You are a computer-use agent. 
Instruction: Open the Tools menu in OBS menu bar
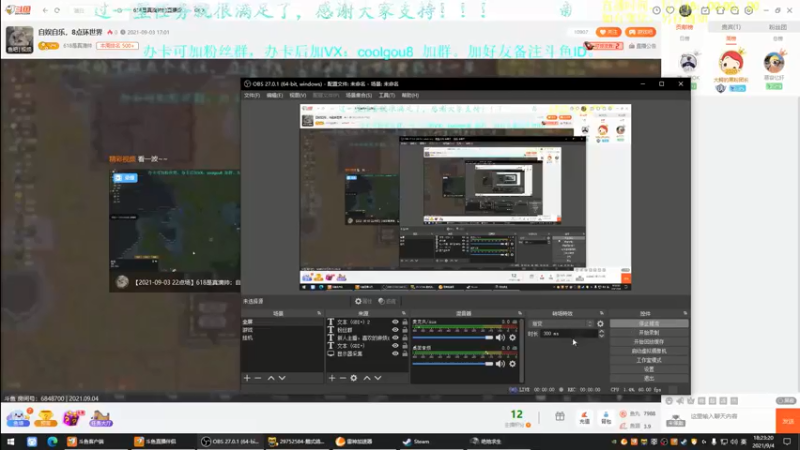pyautogui.click(x=387, y=95)
